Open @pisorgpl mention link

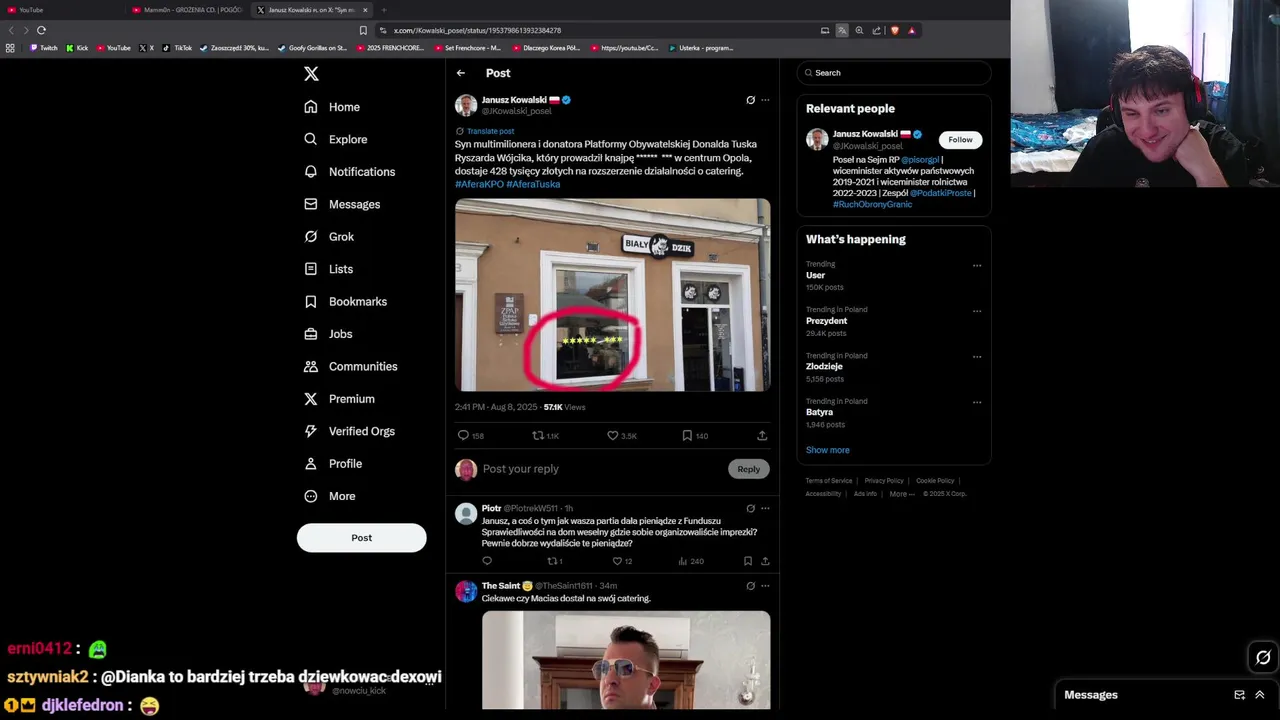pyautogui.click(x=920, y=160)
